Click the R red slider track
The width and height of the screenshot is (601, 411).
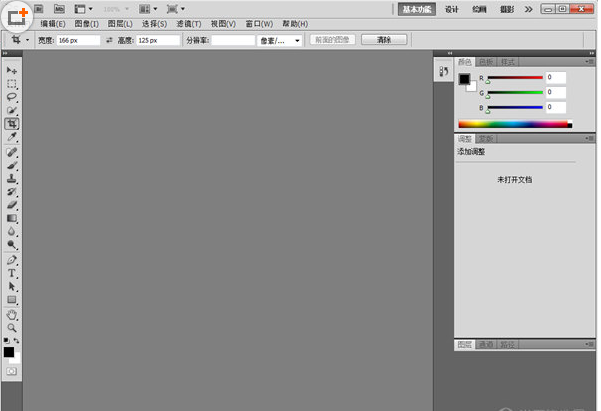515,77
